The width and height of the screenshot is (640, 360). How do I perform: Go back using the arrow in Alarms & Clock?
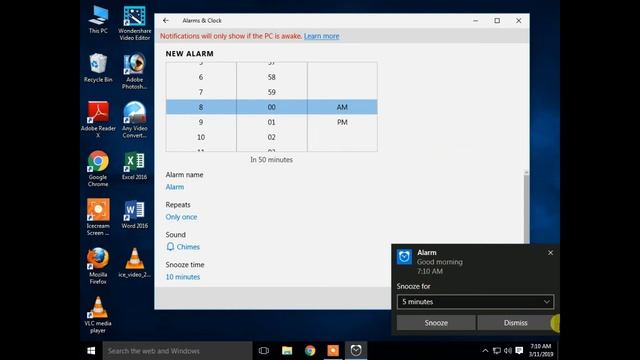pos(166,20)
